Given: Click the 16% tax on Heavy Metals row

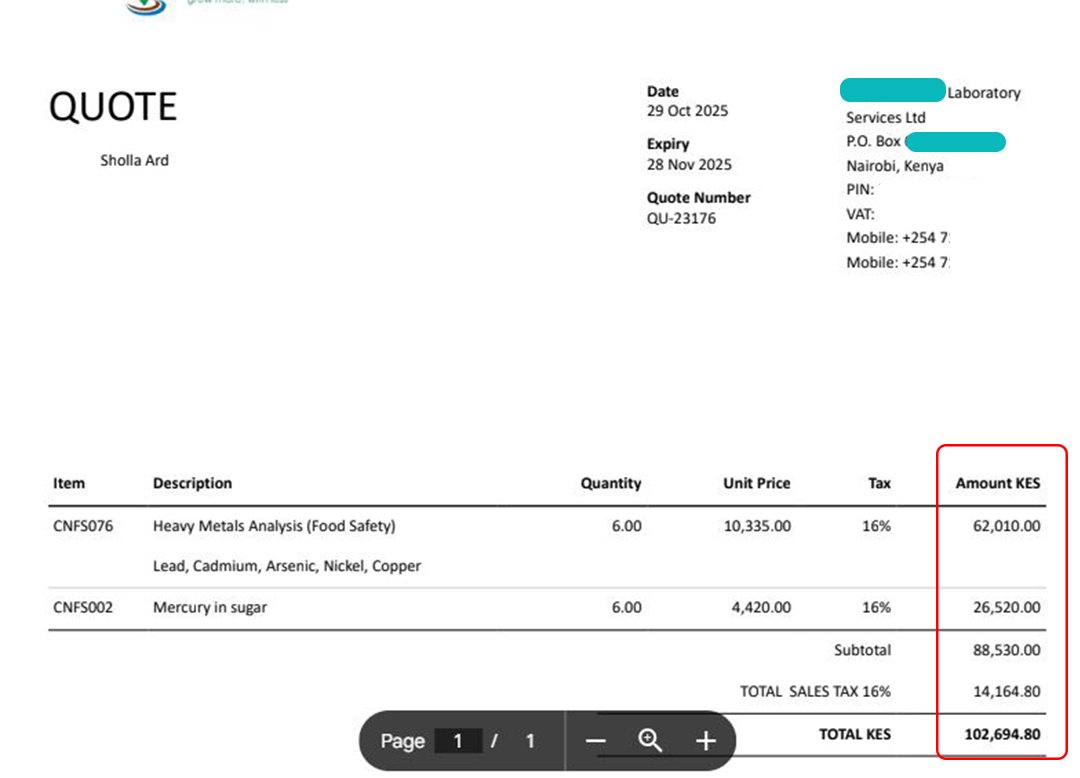Looking at the screenshot, I should tap(876, 526).
